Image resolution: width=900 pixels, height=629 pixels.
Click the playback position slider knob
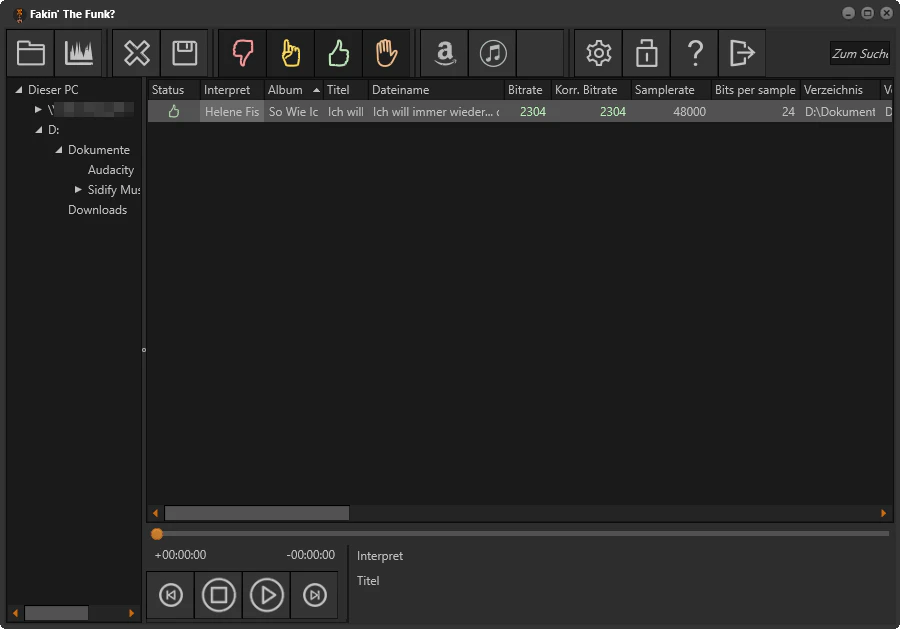[x=157, y=534]
